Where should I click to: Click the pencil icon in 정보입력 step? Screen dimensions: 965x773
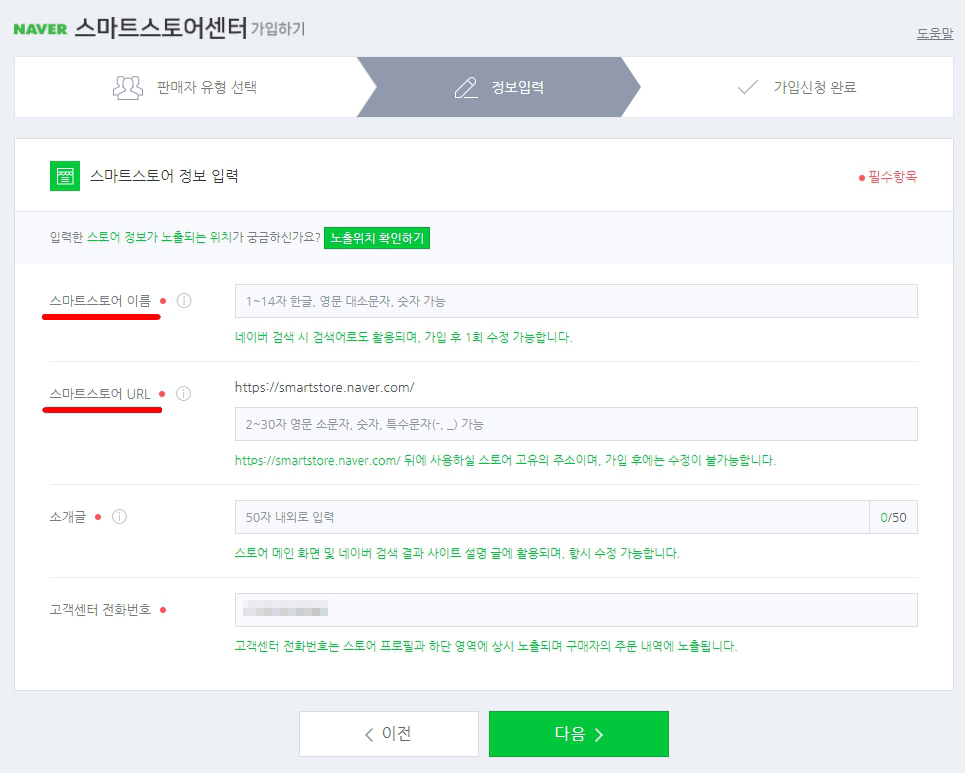466,87
